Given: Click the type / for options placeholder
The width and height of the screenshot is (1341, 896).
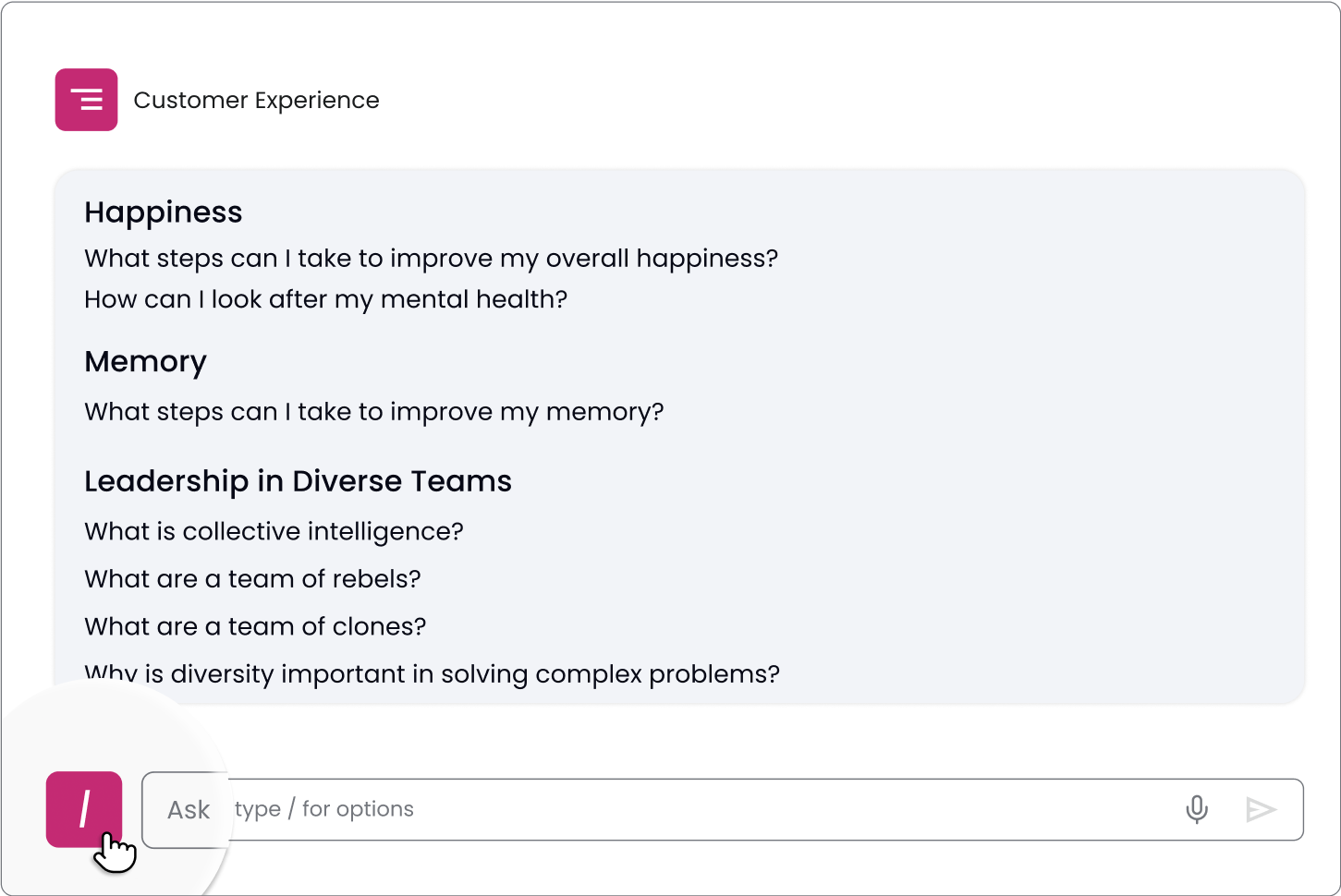Looking at the screenshot, I should point(324,809).
